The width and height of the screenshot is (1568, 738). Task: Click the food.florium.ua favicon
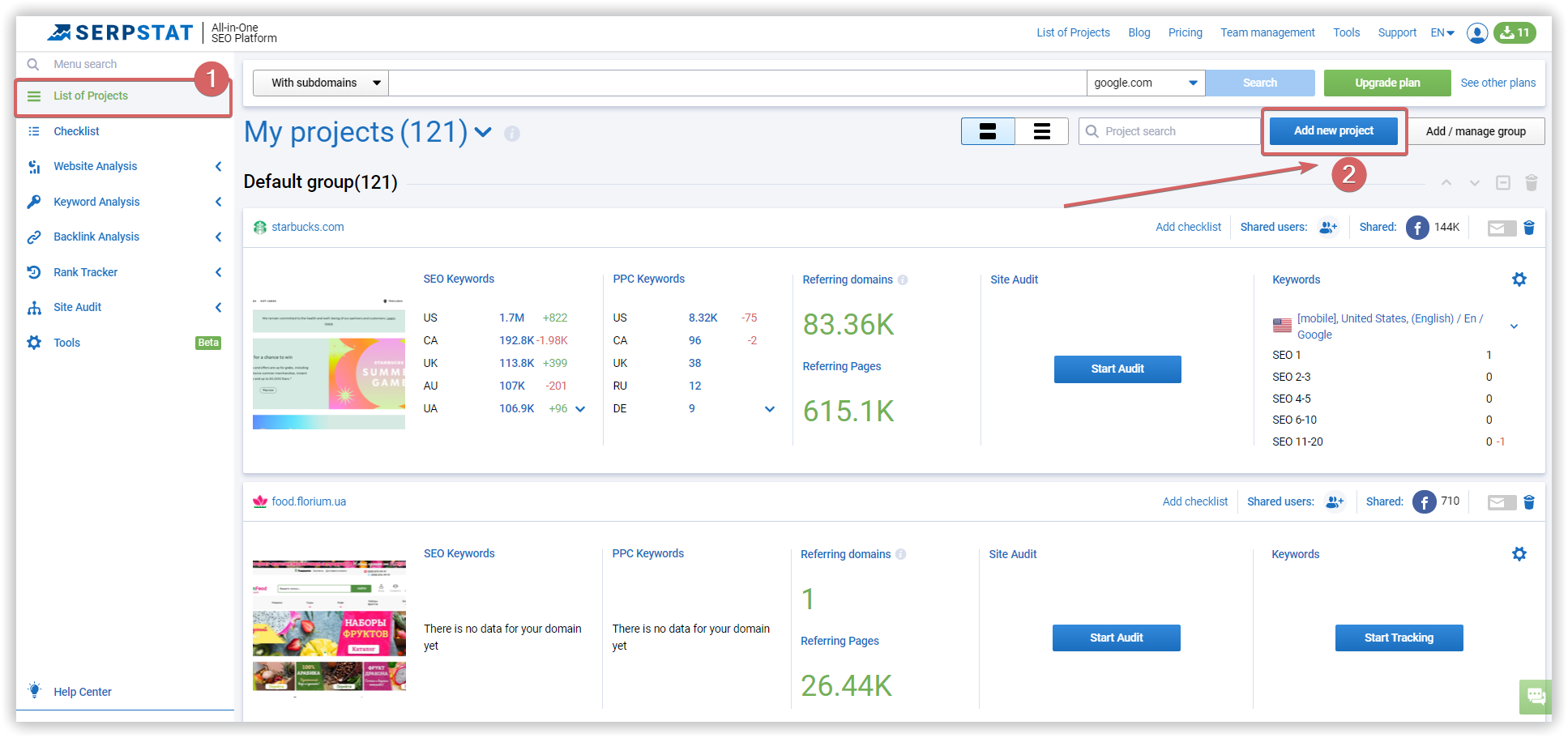[260, 502]
